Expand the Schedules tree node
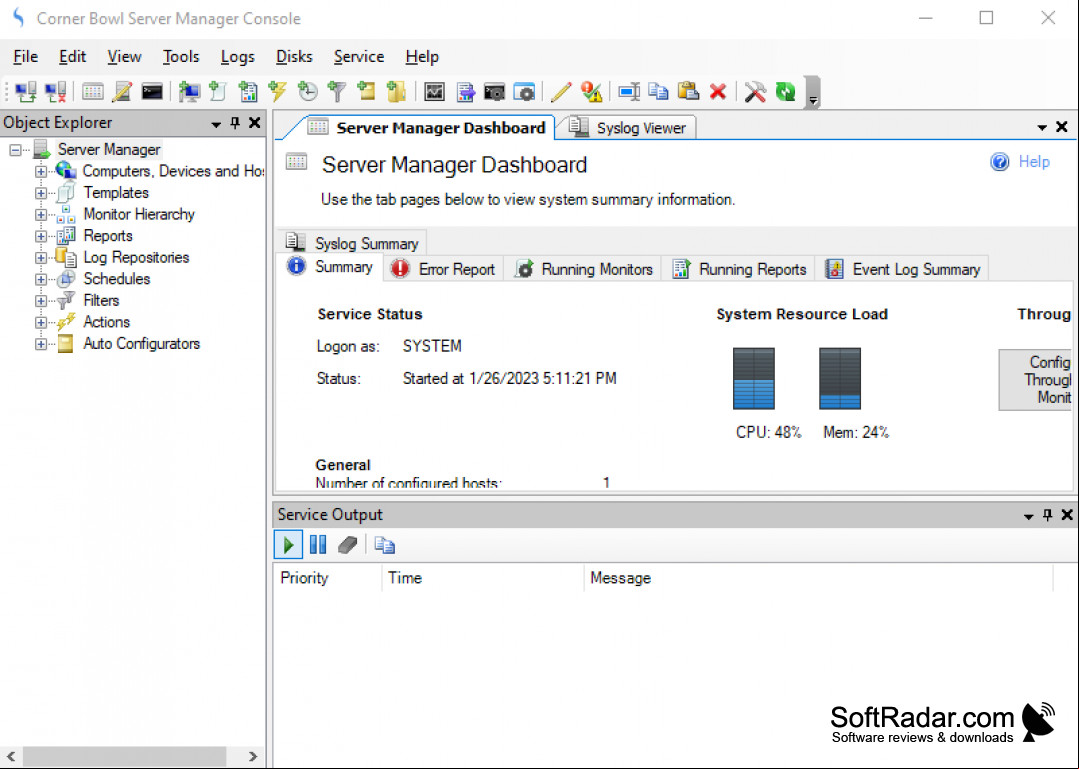Image resolution: width=1079 pixels, height=769 pixels. pyautogui.click(x=41, y=279)
